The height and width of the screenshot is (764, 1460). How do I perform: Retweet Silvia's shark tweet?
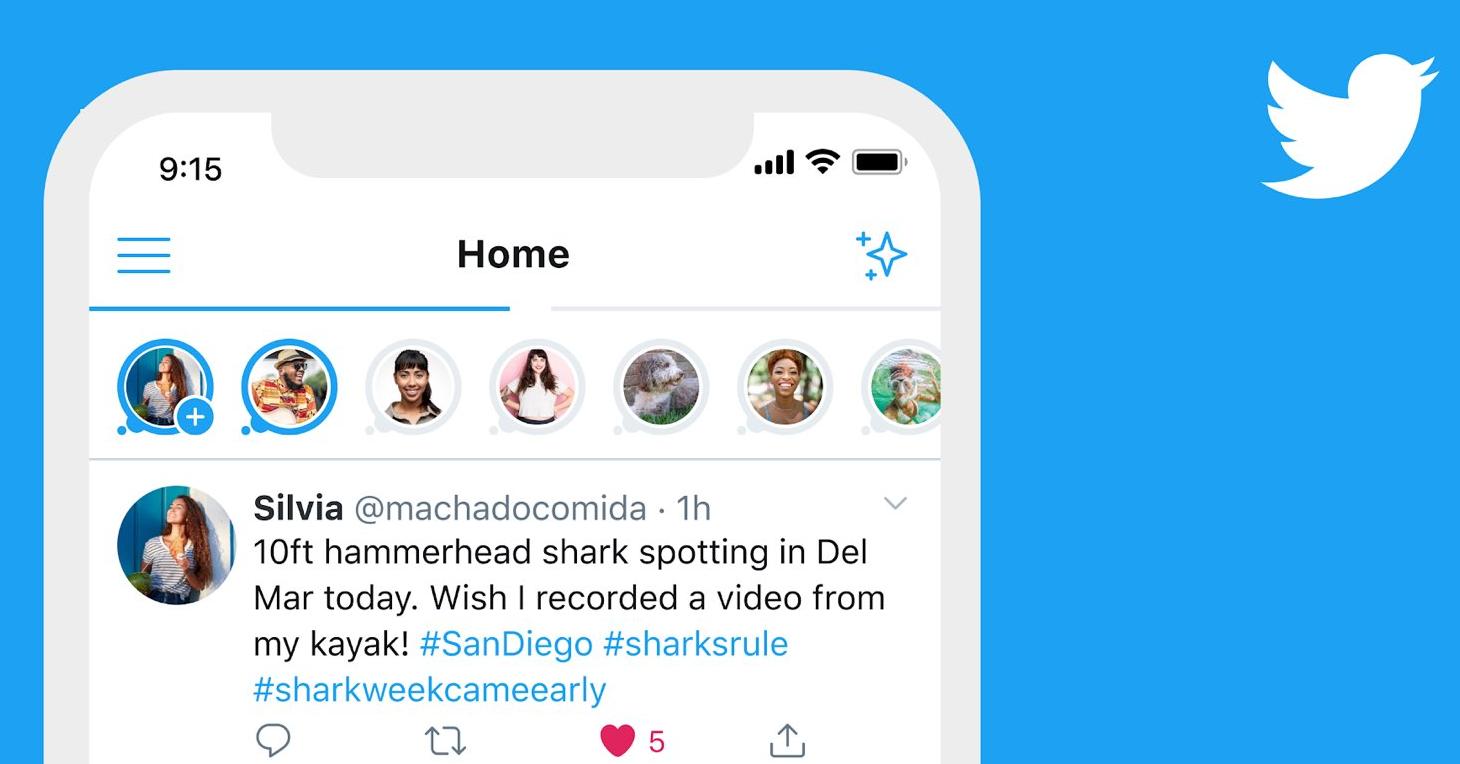coord(445,742)
